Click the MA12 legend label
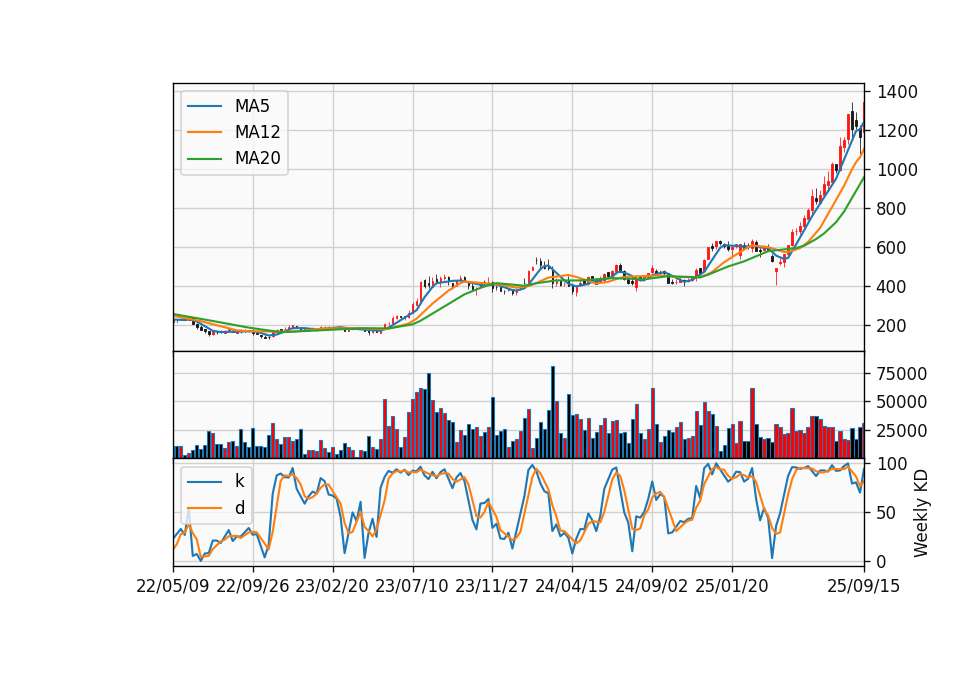Image resolution: width=960 pixels, height=690 pixels. click(257, 132)
